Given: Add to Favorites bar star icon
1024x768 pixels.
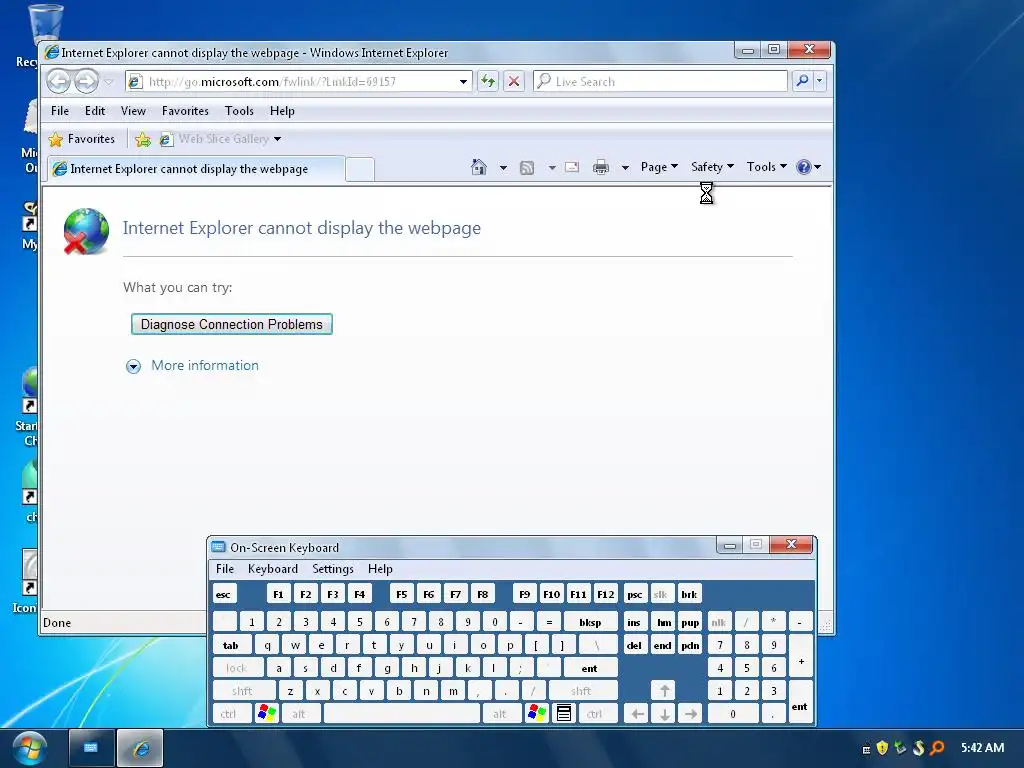Looking at the screenshot, I should 142,139.
